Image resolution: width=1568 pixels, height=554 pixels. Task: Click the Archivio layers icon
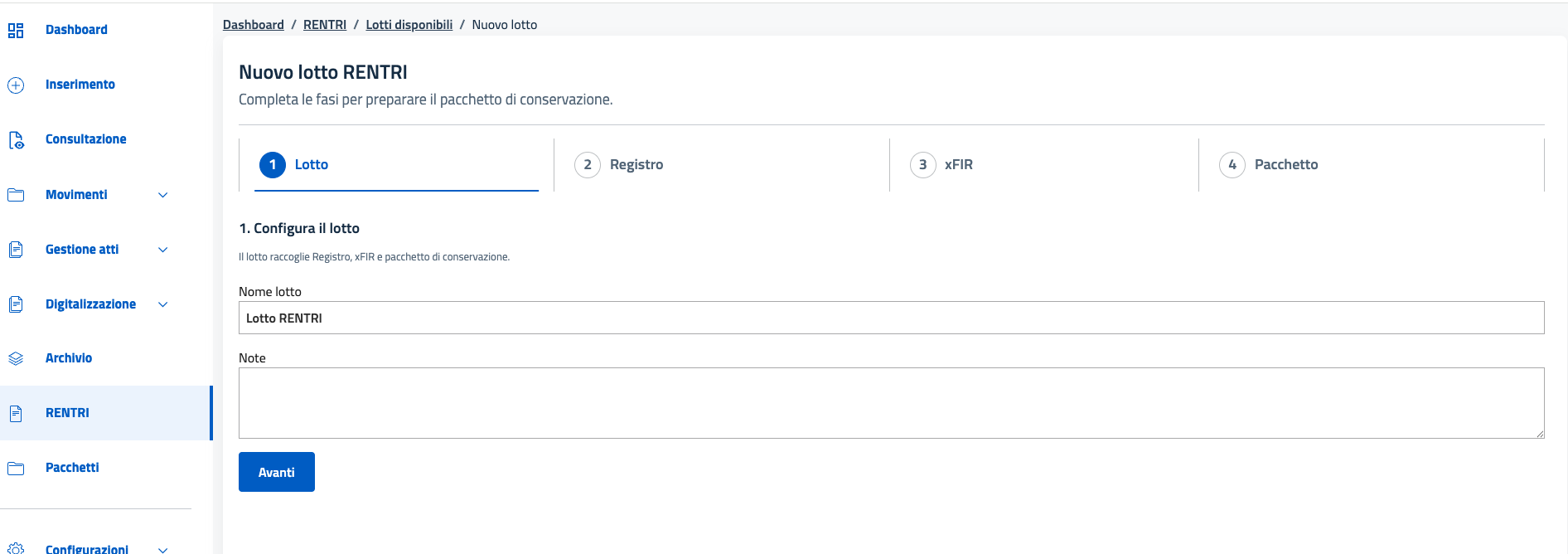16,358
